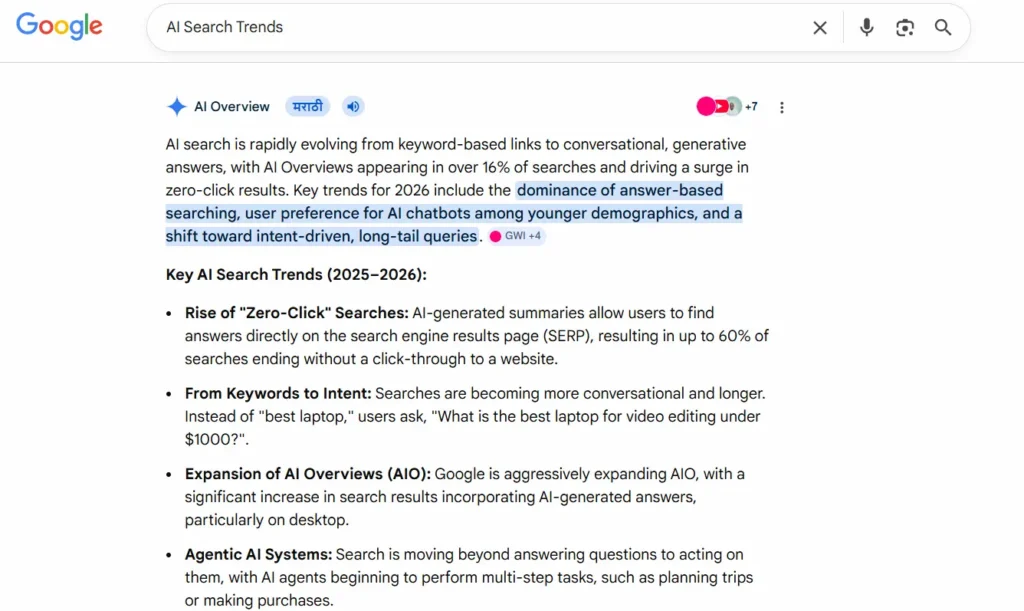This screenshot has height=611, width=1024.
Task: Click the Google logo
Action: (59, 27)
